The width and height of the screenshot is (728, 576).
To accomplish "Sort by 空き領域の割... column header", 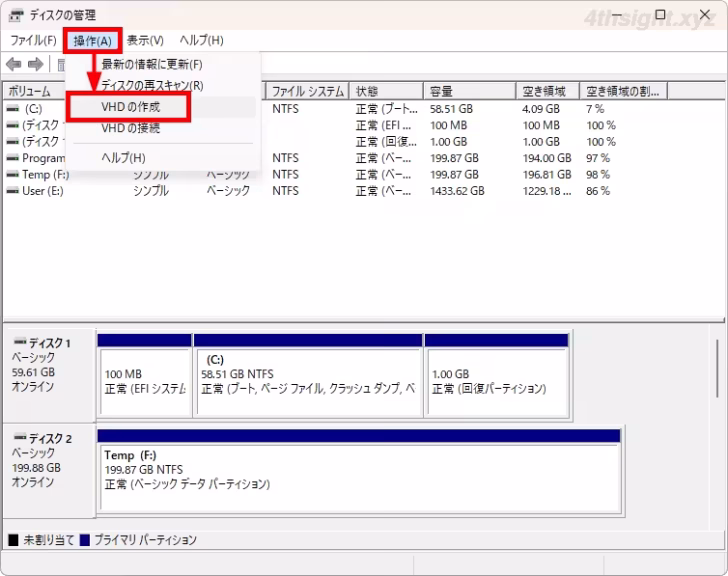I will tap(624, 91).
